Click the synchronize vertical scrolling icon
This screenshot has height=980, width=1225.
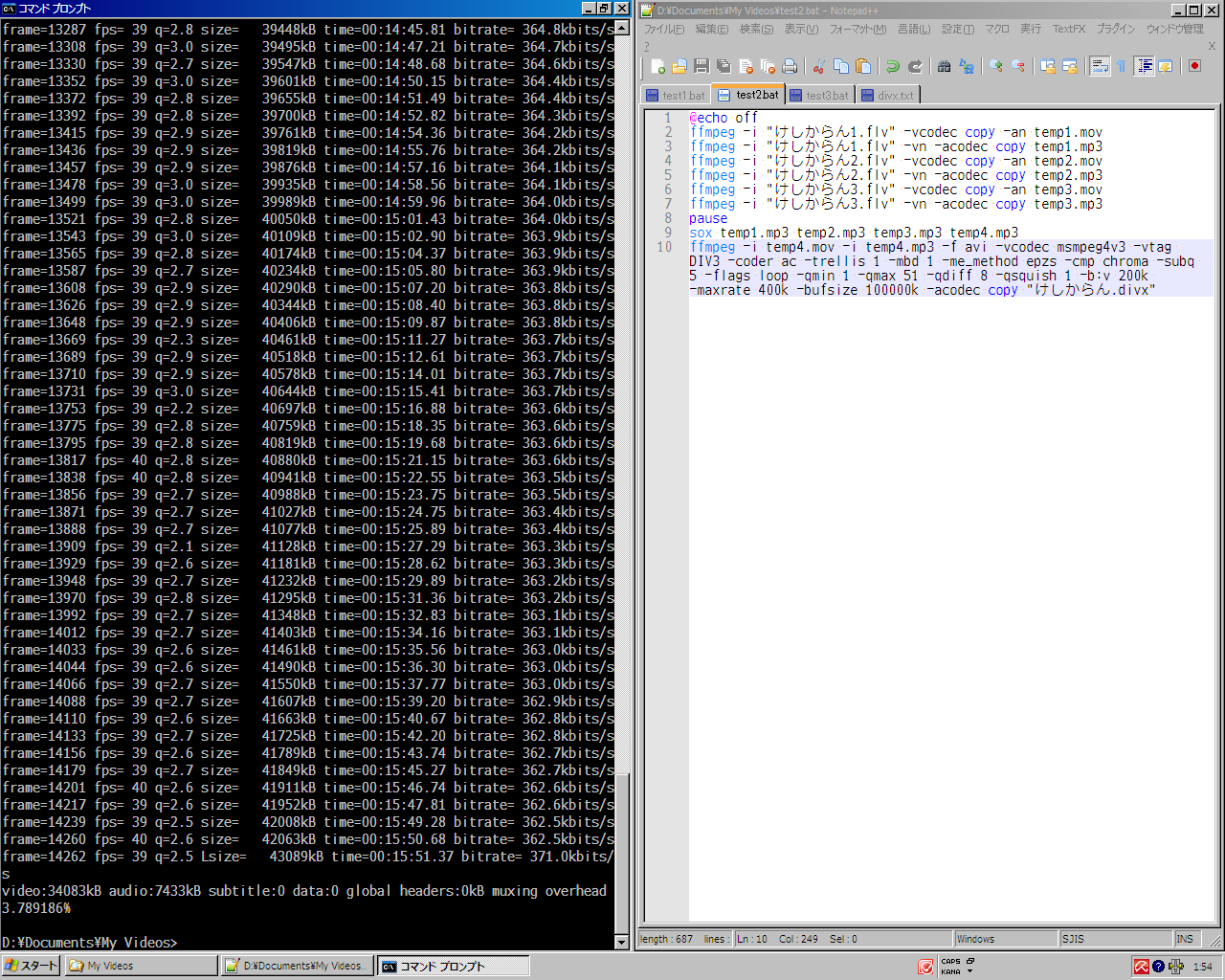click(1048, 66)
